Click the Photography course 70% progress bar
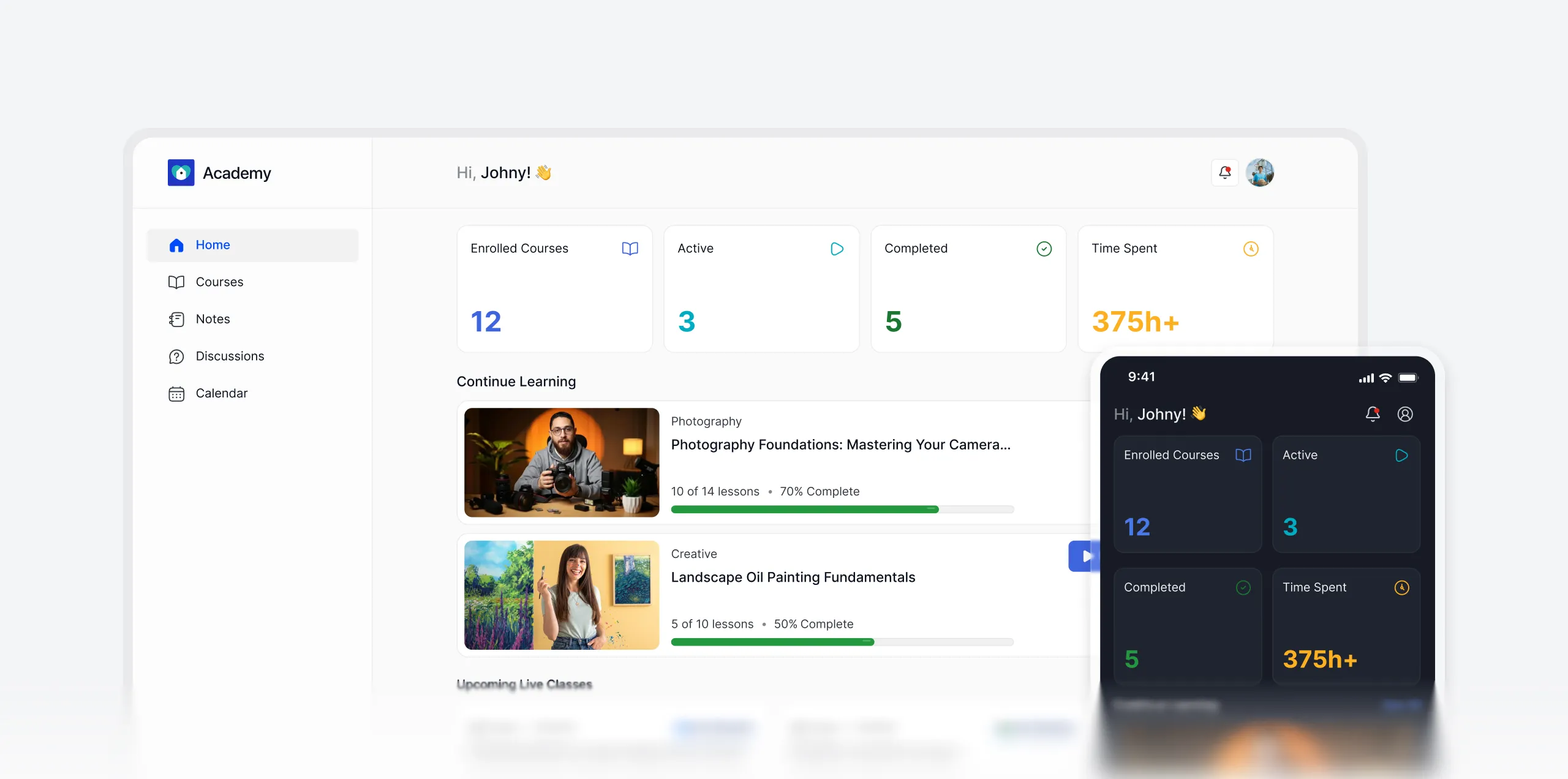The width and height of the screenshot is (1568, 779). (843, 510)
